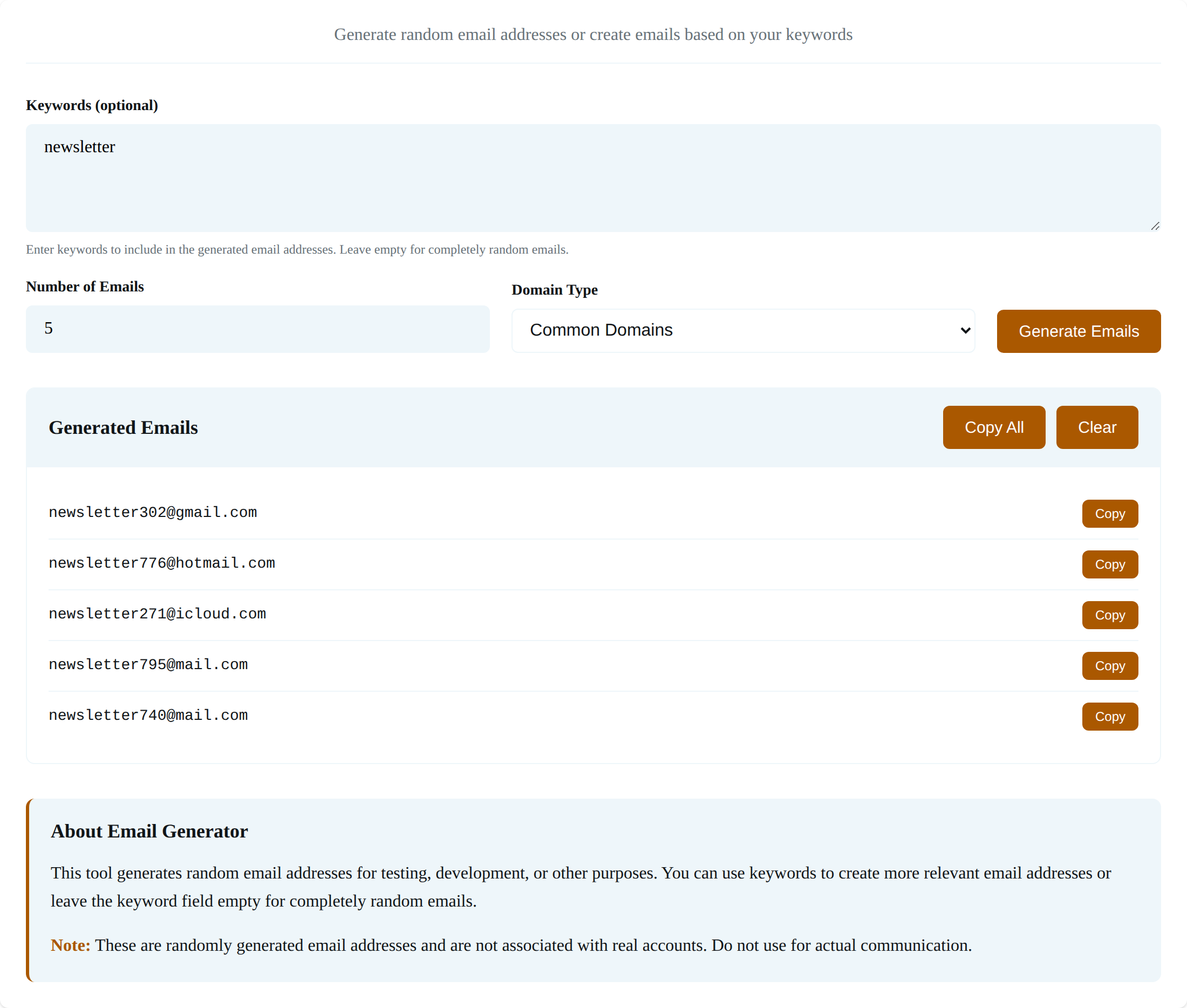Click the Domain Type label
Image resolution: width=1187 pixels, height=1008 pixels.
point(555,290)
